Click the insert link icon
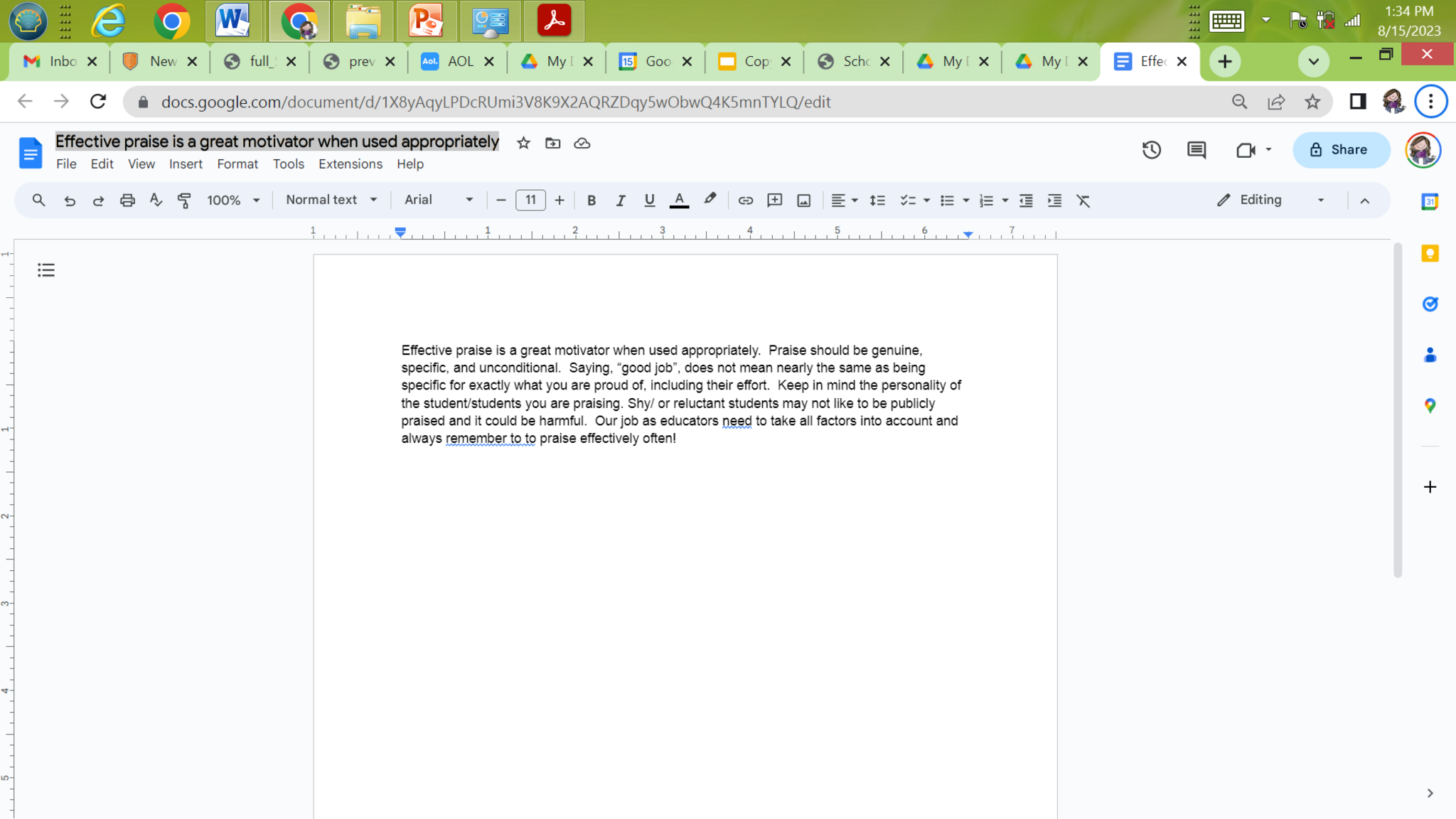Screen dimensions: 1456x819 pos(745,200)
